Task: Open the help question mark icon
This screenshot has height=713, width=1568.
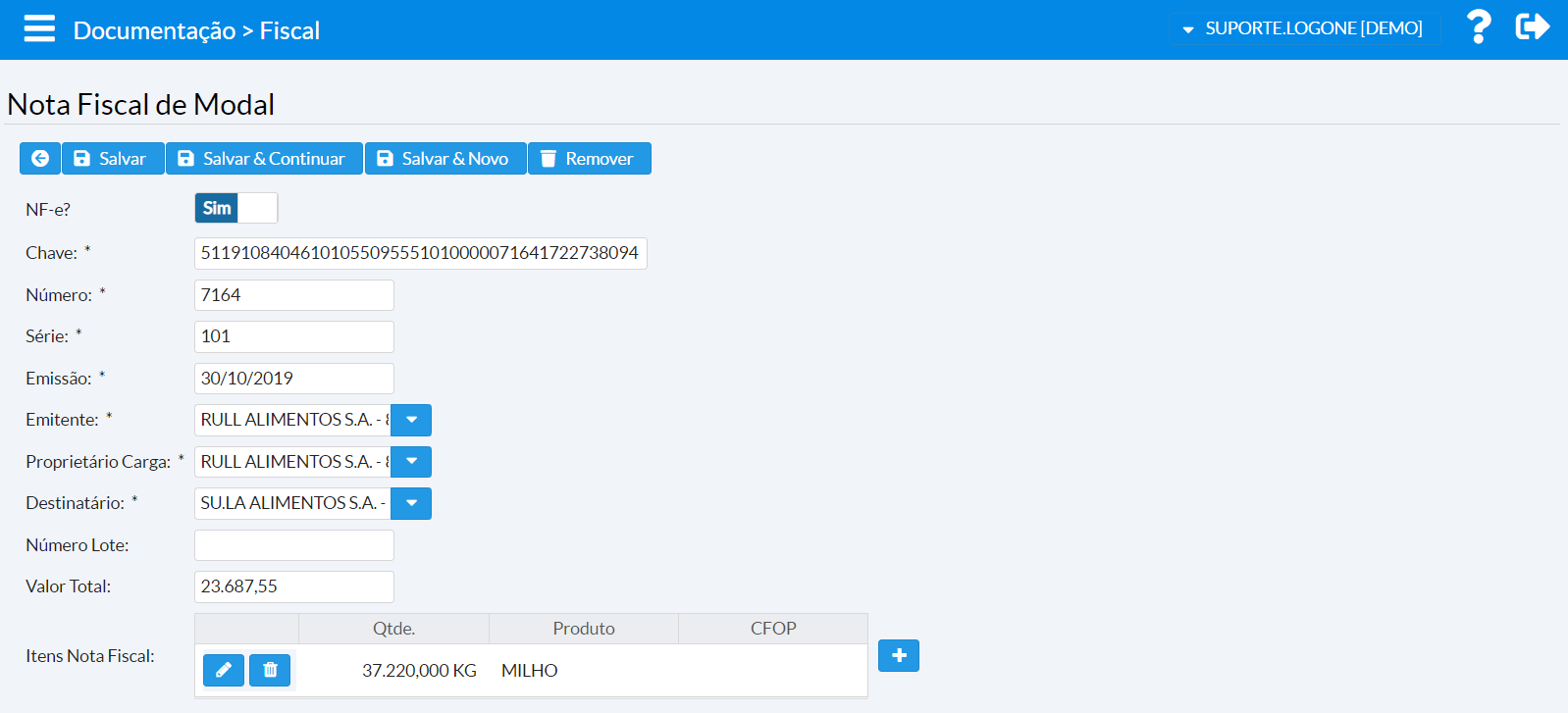Action: pyautogui.click(x=1478, y=27)
